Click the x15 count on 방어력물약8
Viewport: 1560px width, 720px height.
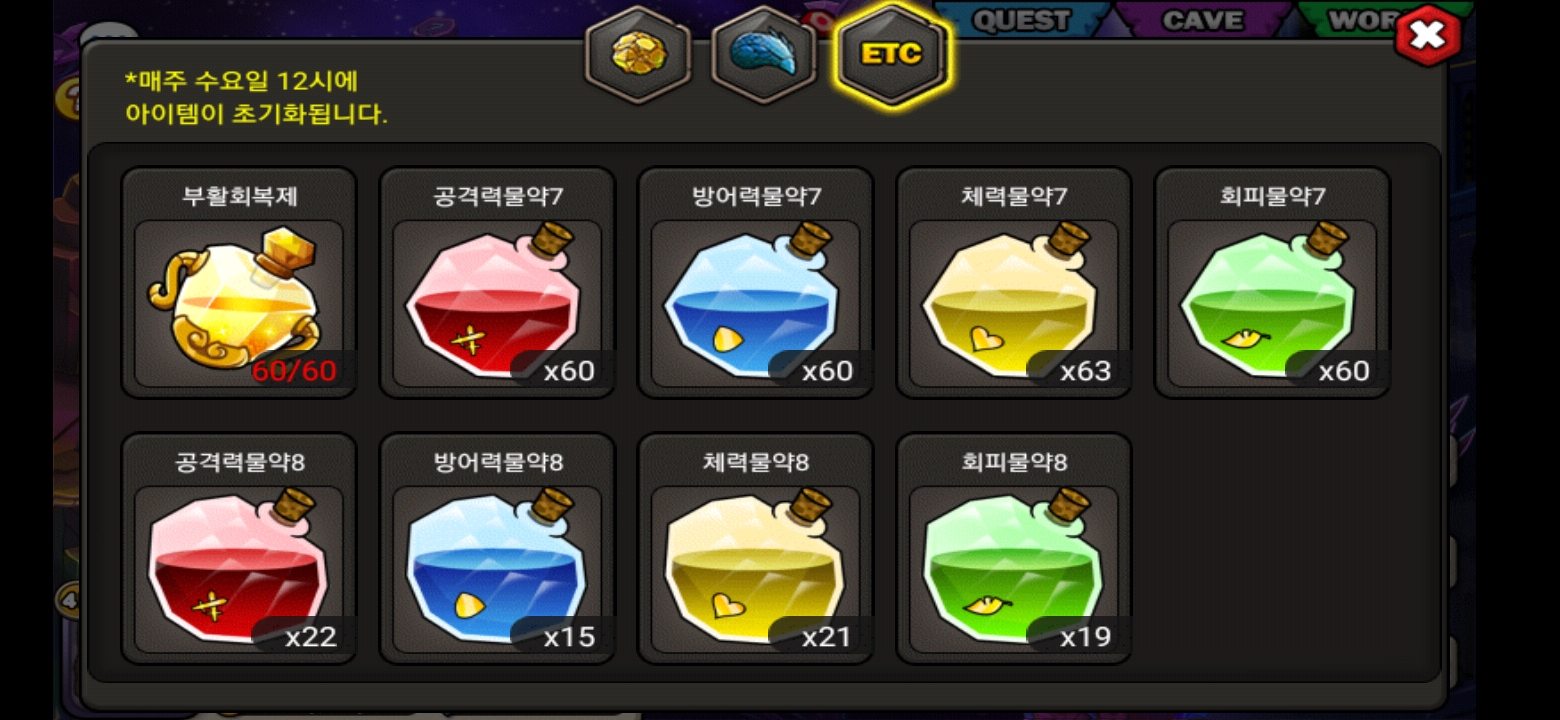pos(569,637)
